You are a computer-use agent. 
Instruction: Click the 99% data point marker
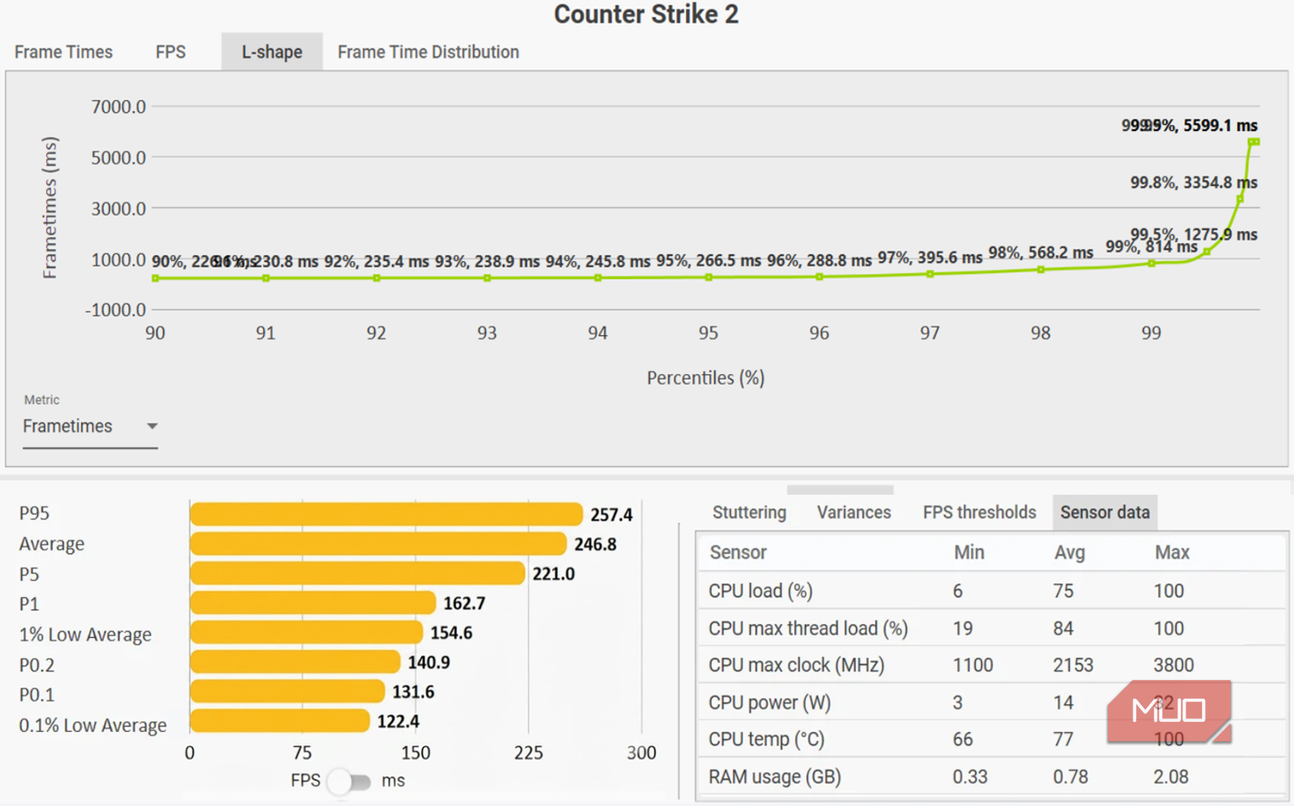(1152, 263)
